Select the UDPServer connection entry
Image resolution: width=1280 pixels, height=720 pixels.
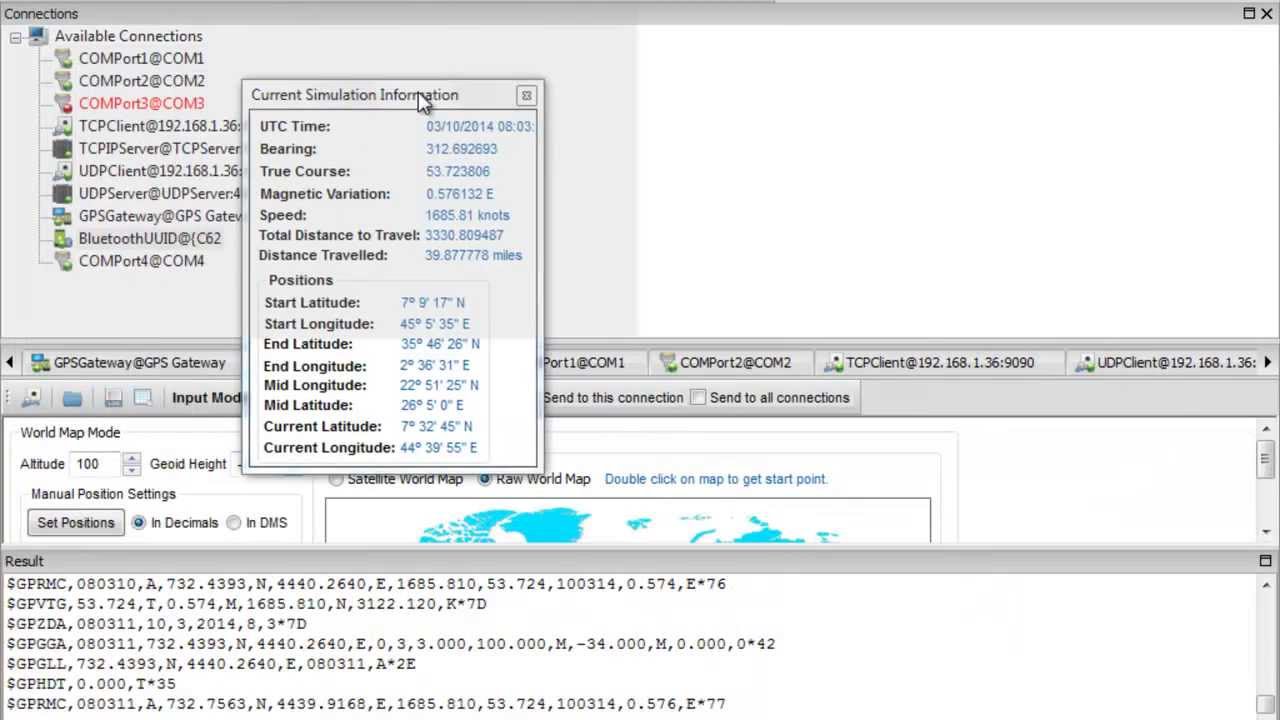[x=160, y=193]
